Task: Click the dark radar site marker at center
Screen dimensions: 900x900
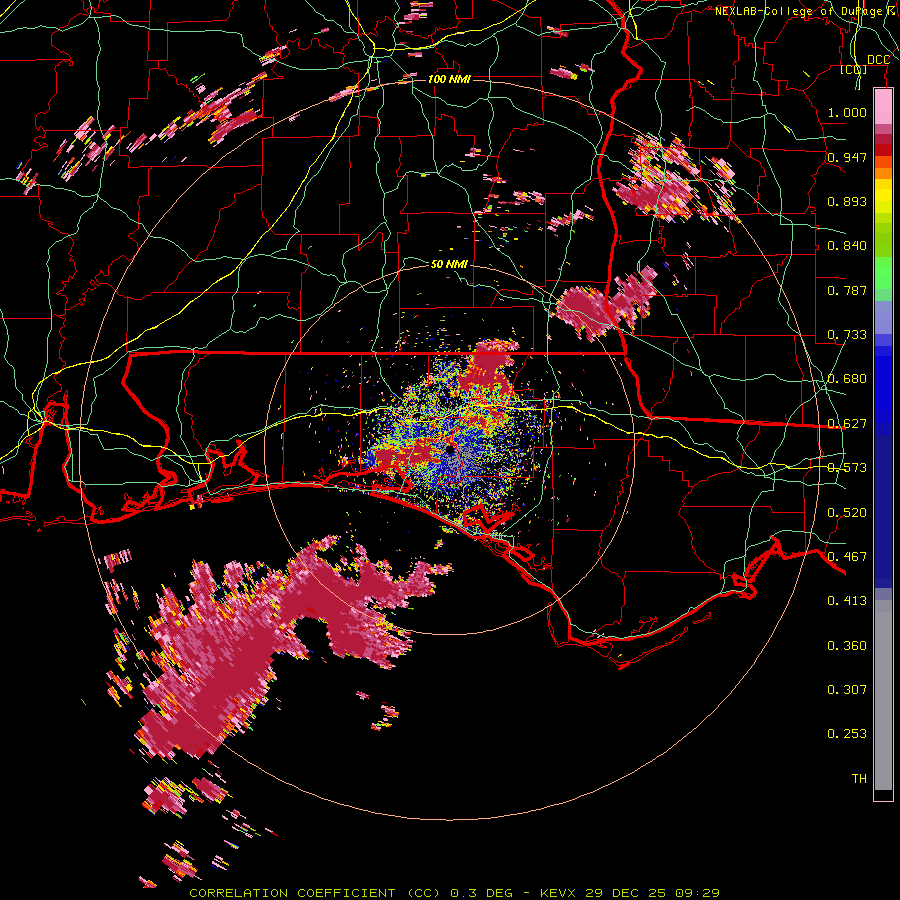Action: click(450, 450)
